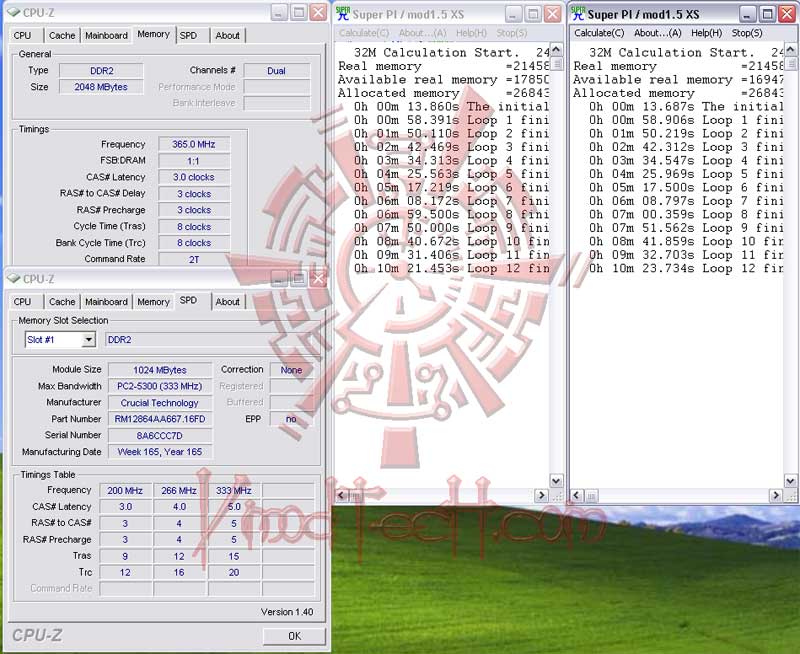Switch to the CPU tab in upper CPU-Z window
This screenshot has width=800, height=654.
click(x=22, y=35)
